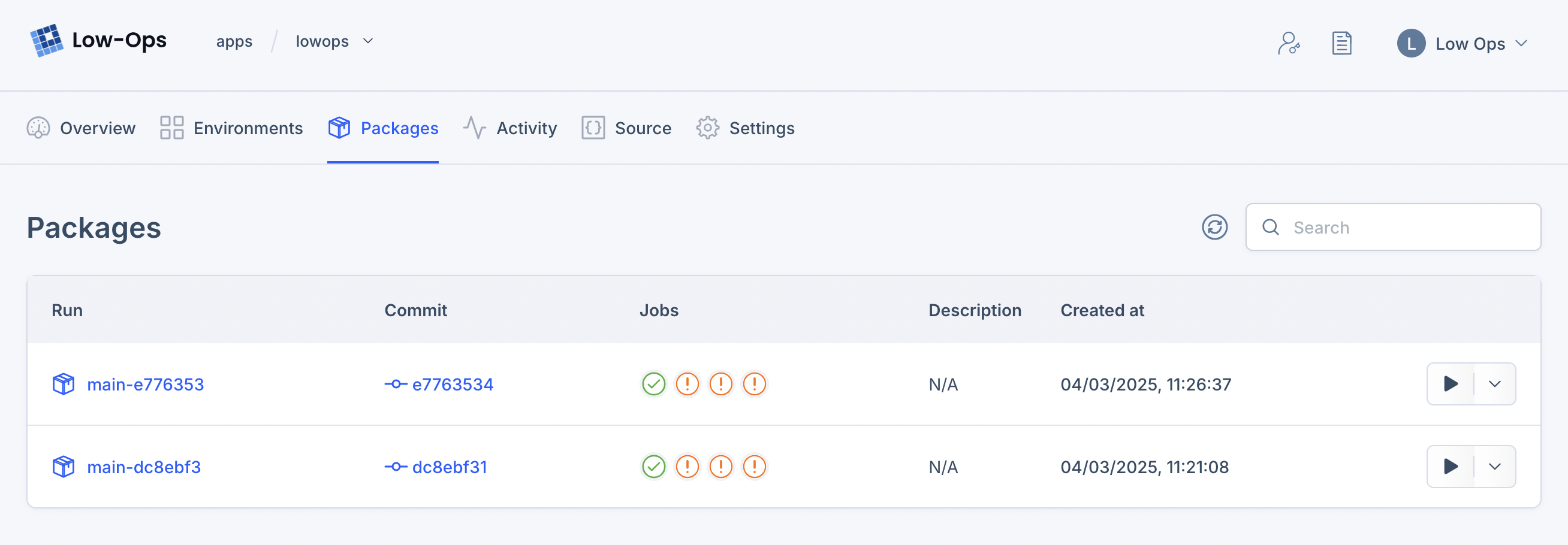This screenshot has height=545, width=1568.
Task: Focus the packages Search field
Action: 1400,227
